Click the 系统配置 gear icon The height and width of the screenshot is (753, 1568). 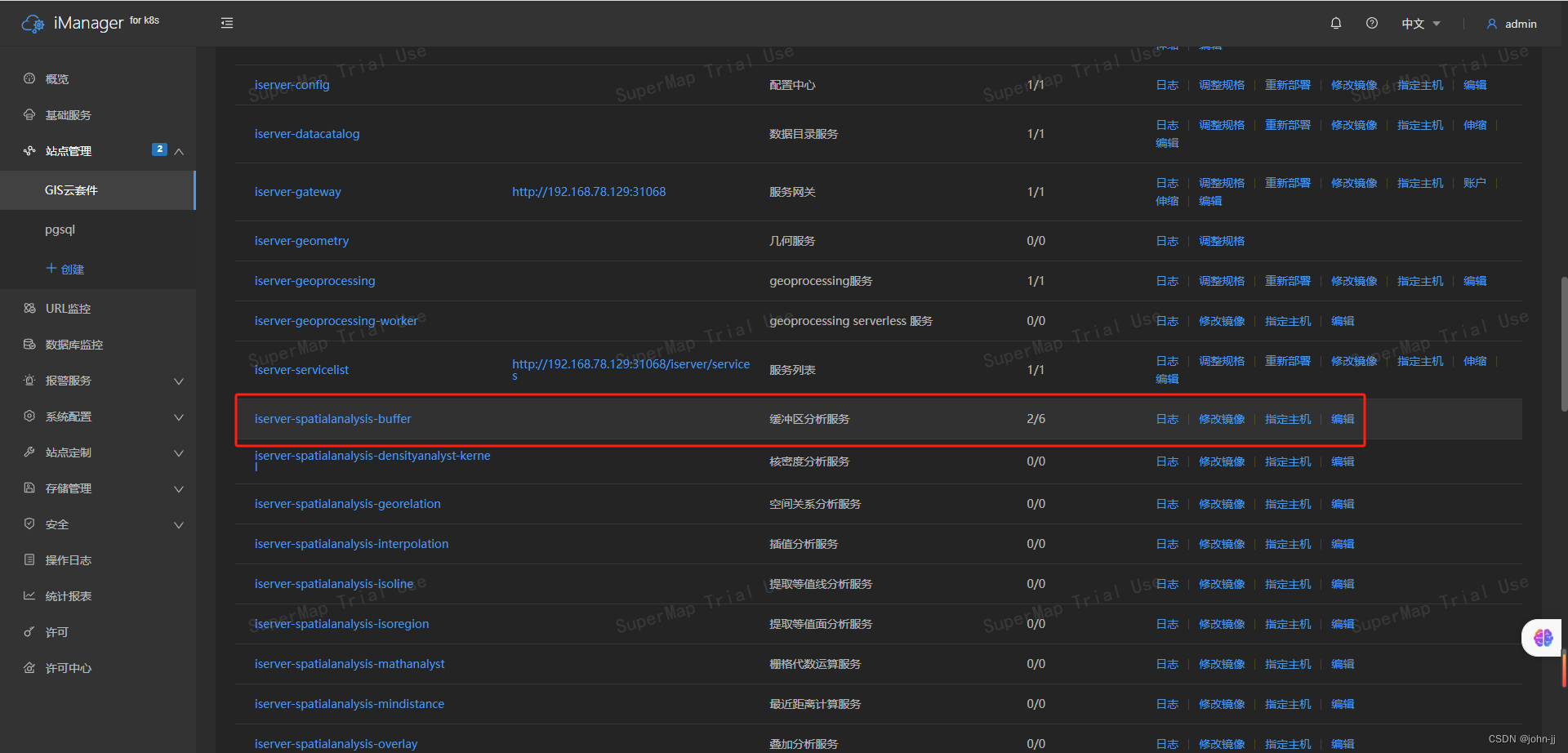point(29,416)
